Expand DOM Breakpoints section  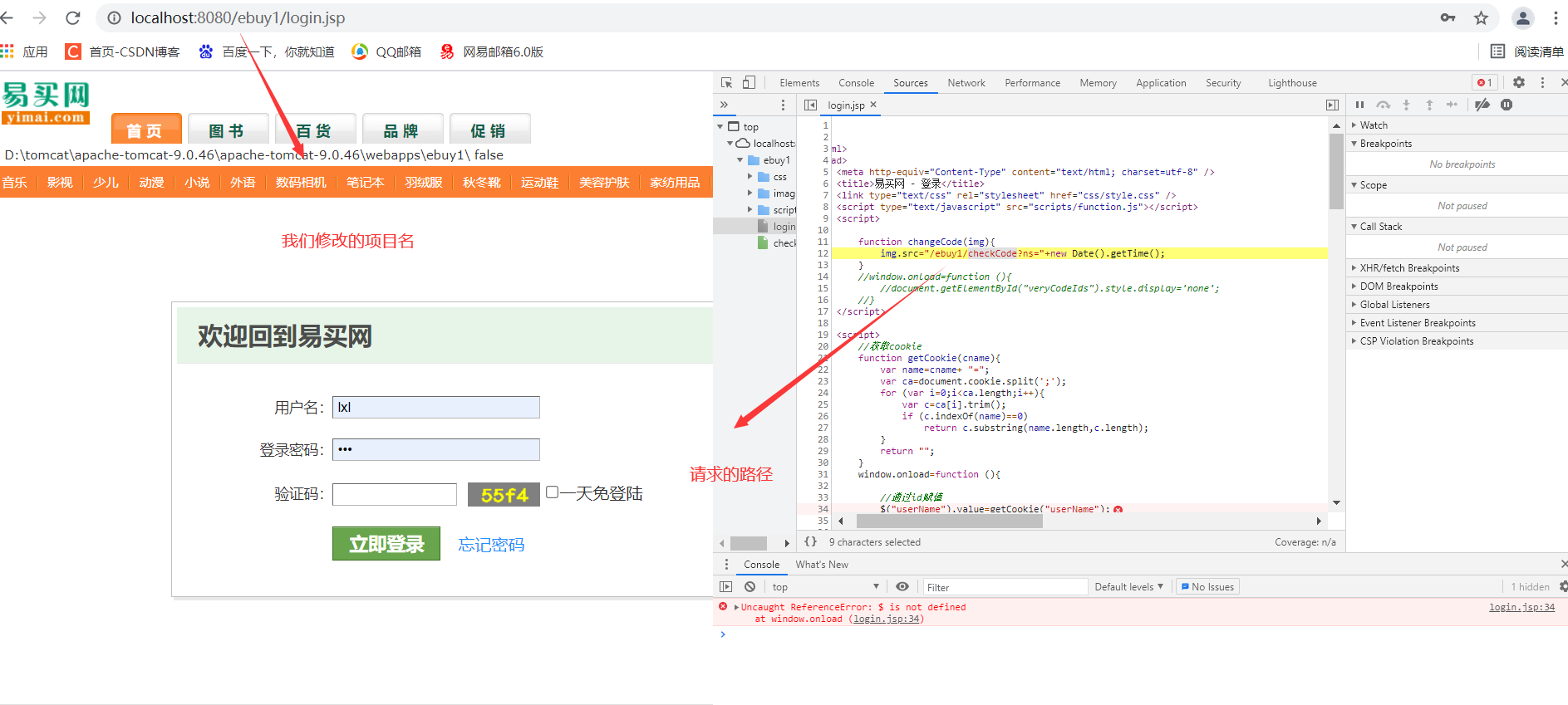pos(1457,286)
